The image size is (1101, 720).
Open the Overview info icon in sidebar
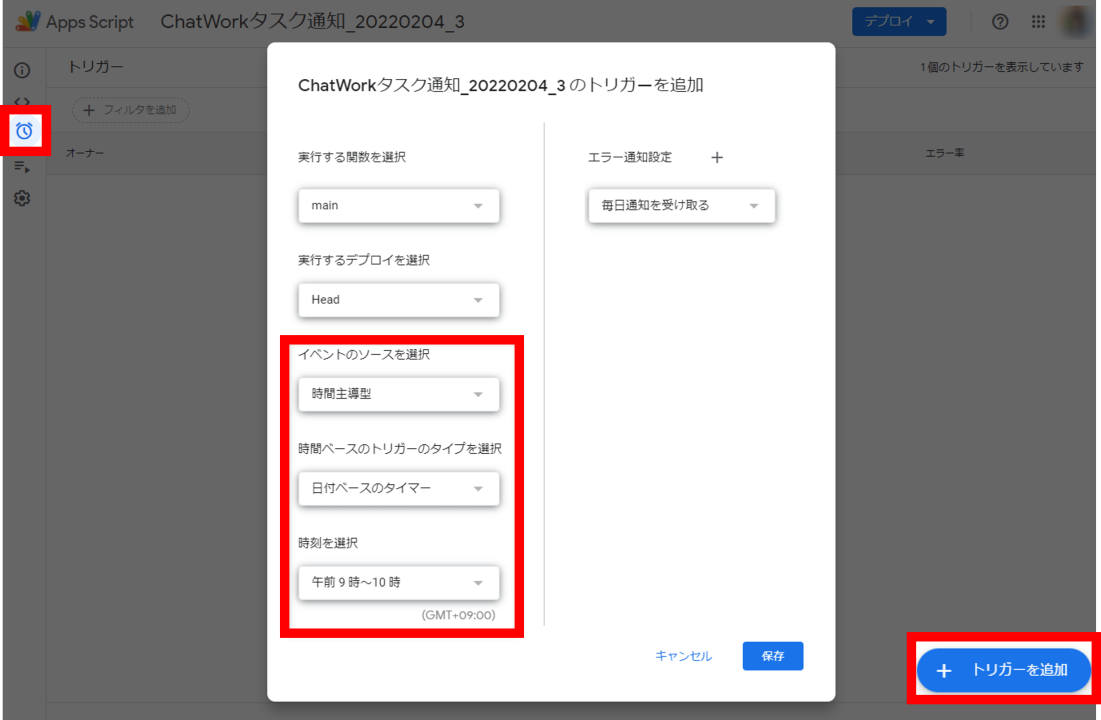pyautogui.click(x=22, y=70)
